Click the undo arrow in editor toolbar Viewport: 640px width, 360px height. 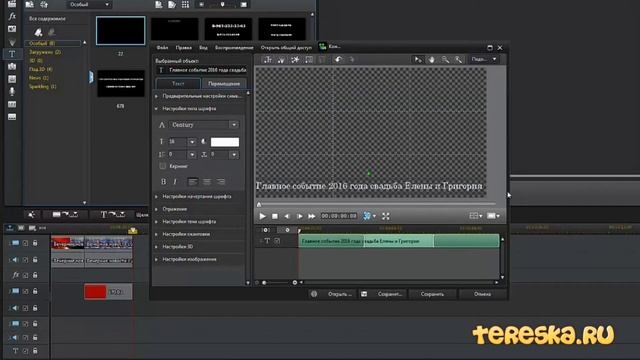tap(338, 60)
